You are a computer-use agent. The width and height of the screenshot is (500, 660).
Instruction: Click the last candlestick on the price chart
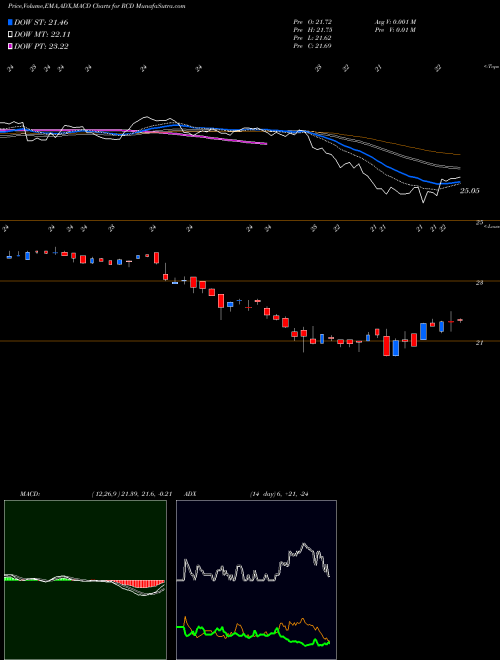pos(460,320)
